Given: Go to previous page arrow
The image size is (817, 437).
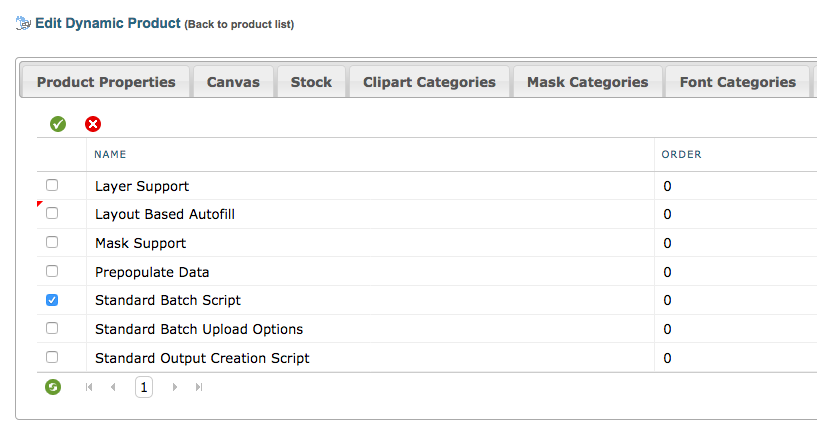Looking at the screenshot, I should [x=113, y=387].
